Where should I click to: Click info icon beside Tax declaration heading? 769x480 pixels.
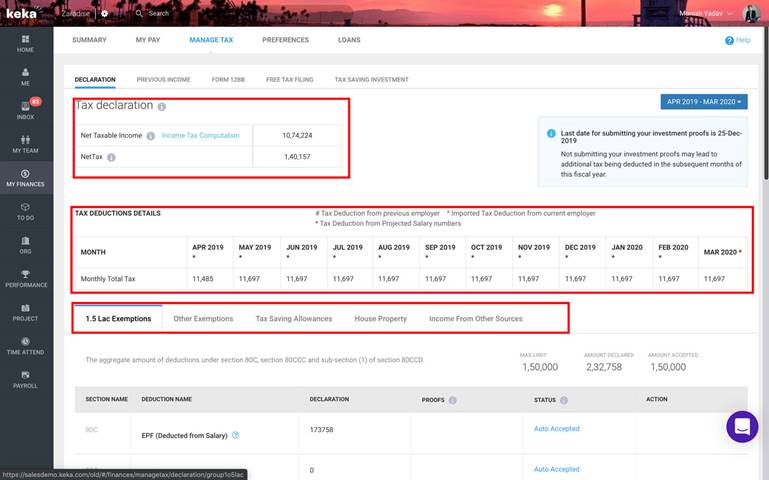coord(162,106)
